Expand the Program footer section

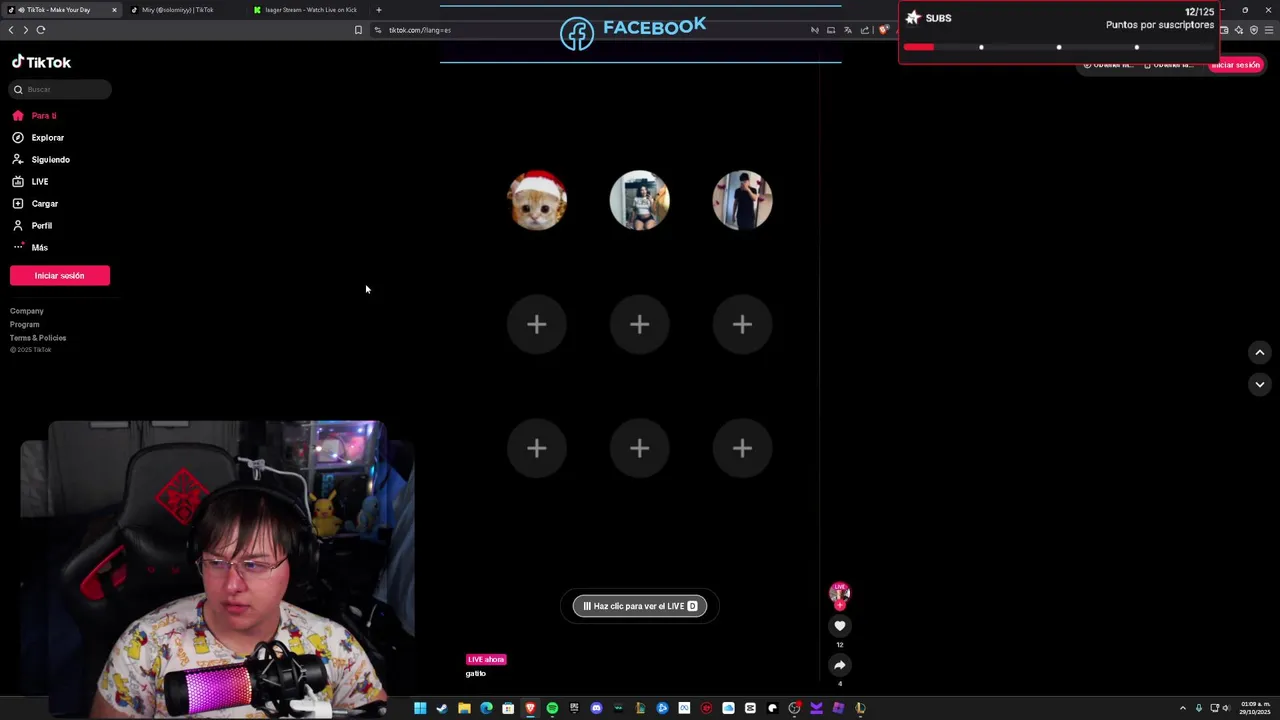point(25,324)
